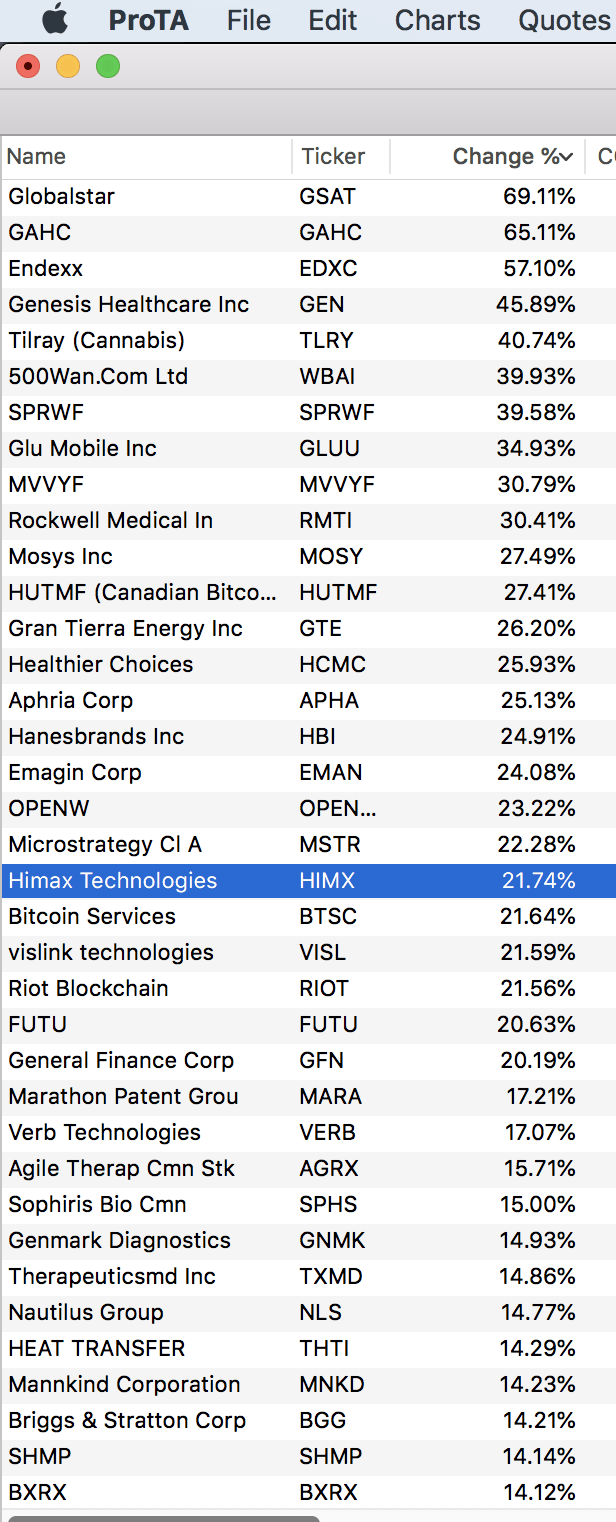
Task: Click the yellow minimize window button
Action: [x=68, y=67]
